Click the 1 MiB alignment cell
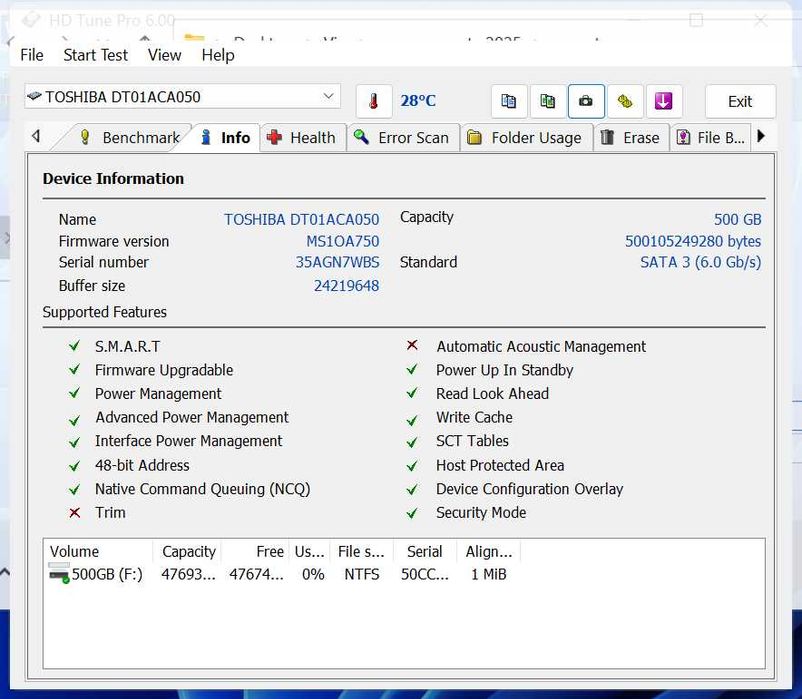Image resolution: width=802 pixels, height=699 pixels. coord(488,574)
